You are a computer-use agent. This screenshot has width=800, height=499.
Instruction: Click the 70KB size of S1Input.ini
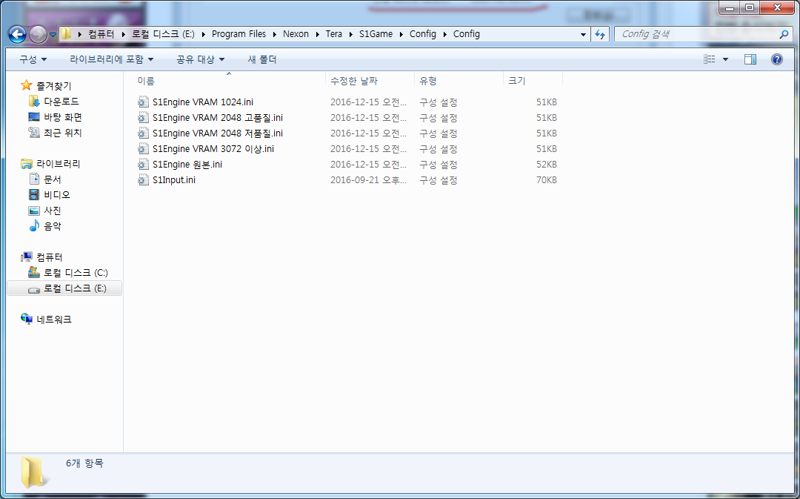(546, 180)
